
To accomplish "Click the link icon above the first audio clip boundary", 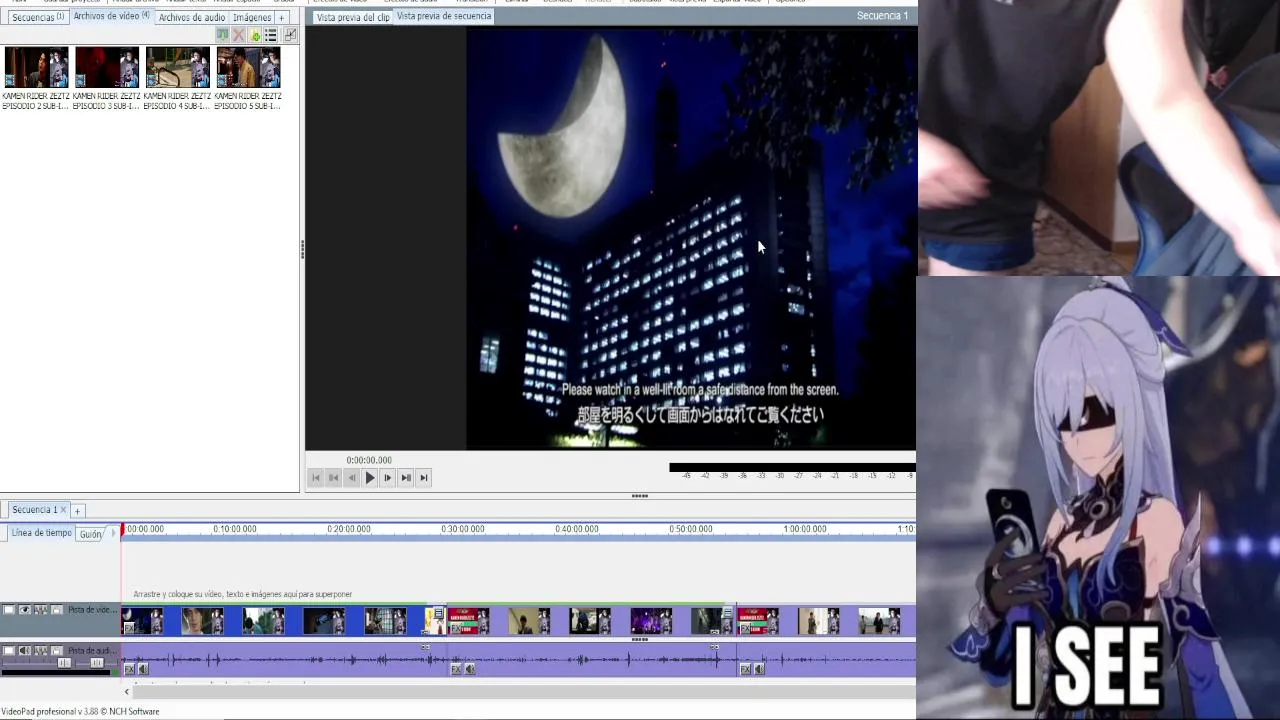I will (426, 647).
